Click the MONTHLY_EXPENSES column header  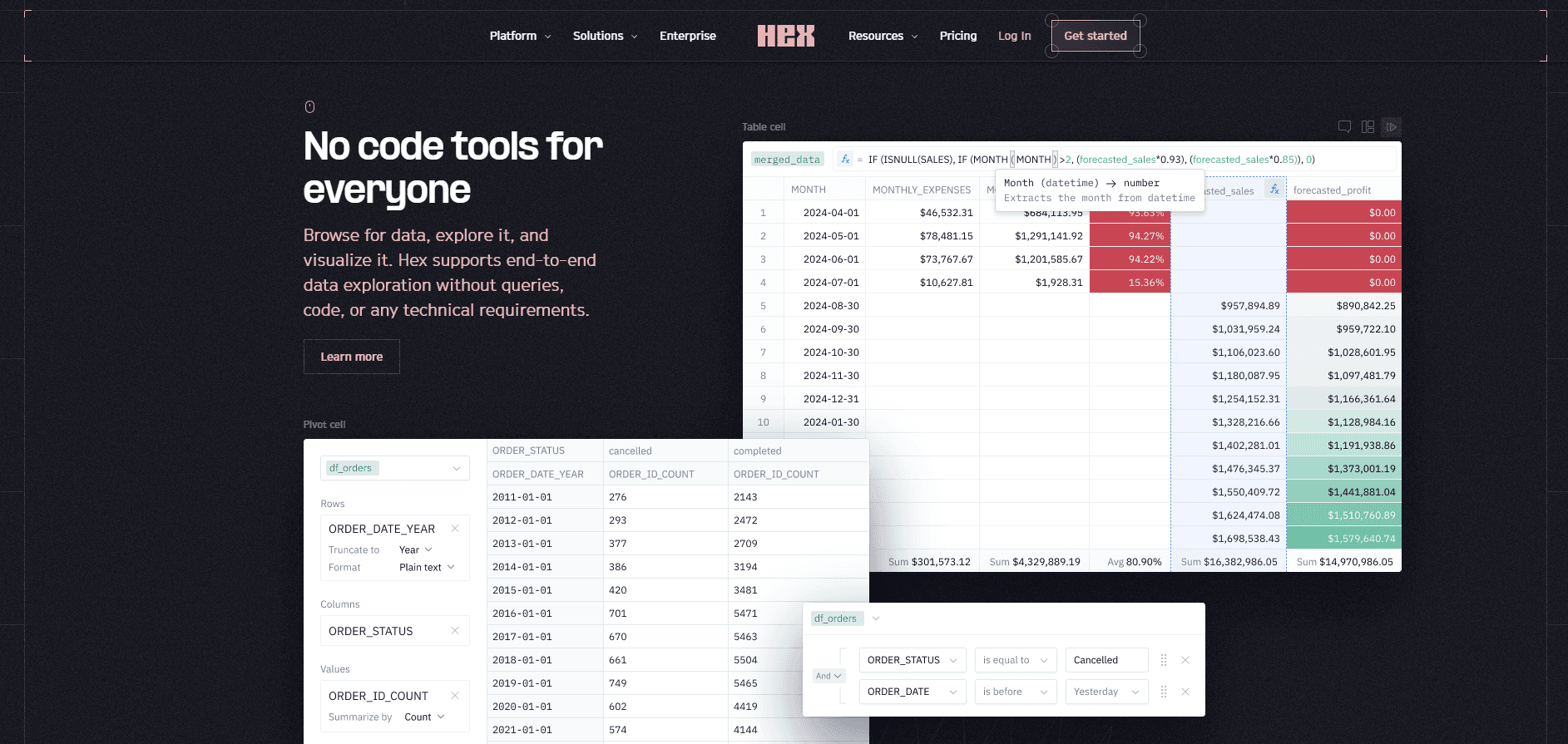922,190
